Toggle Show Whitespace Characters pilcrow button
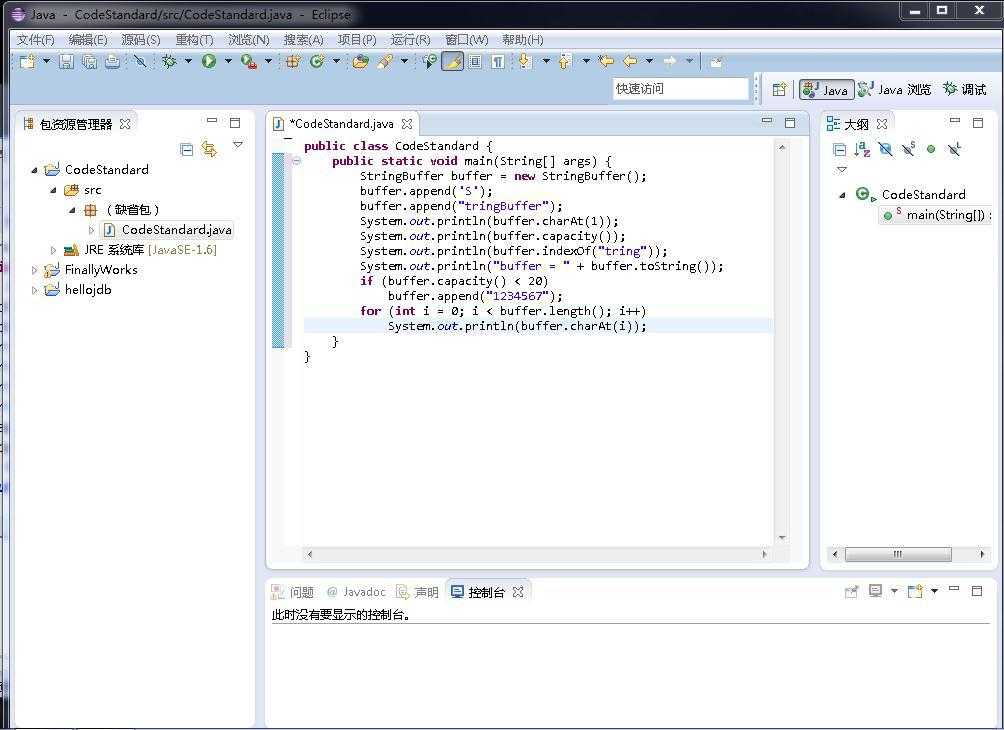 (x=498, y=61)
